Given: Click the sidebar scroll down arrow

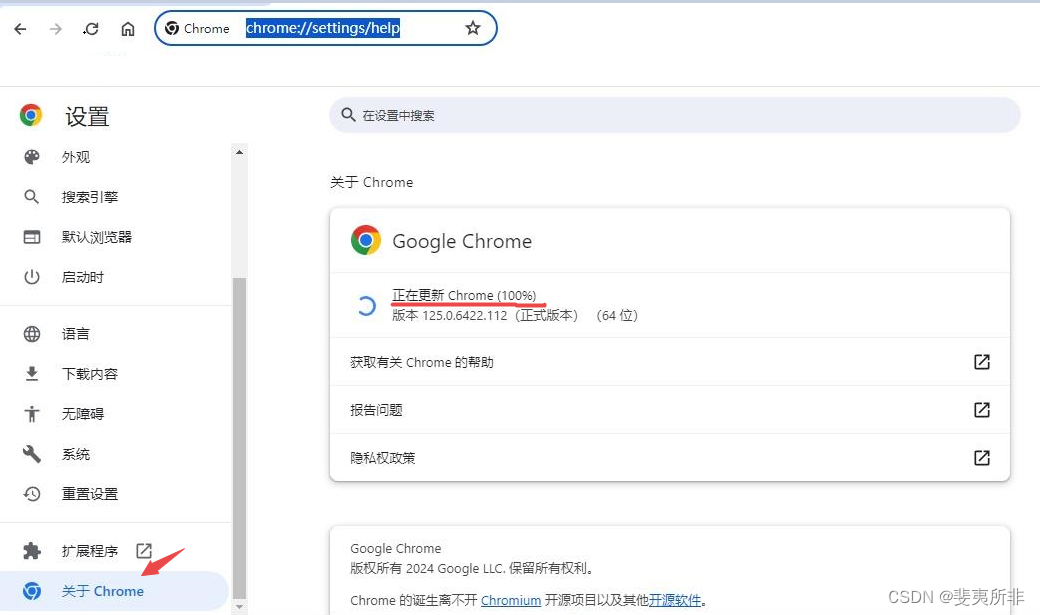Looking at the screenshot, I should tap(239, 606).
